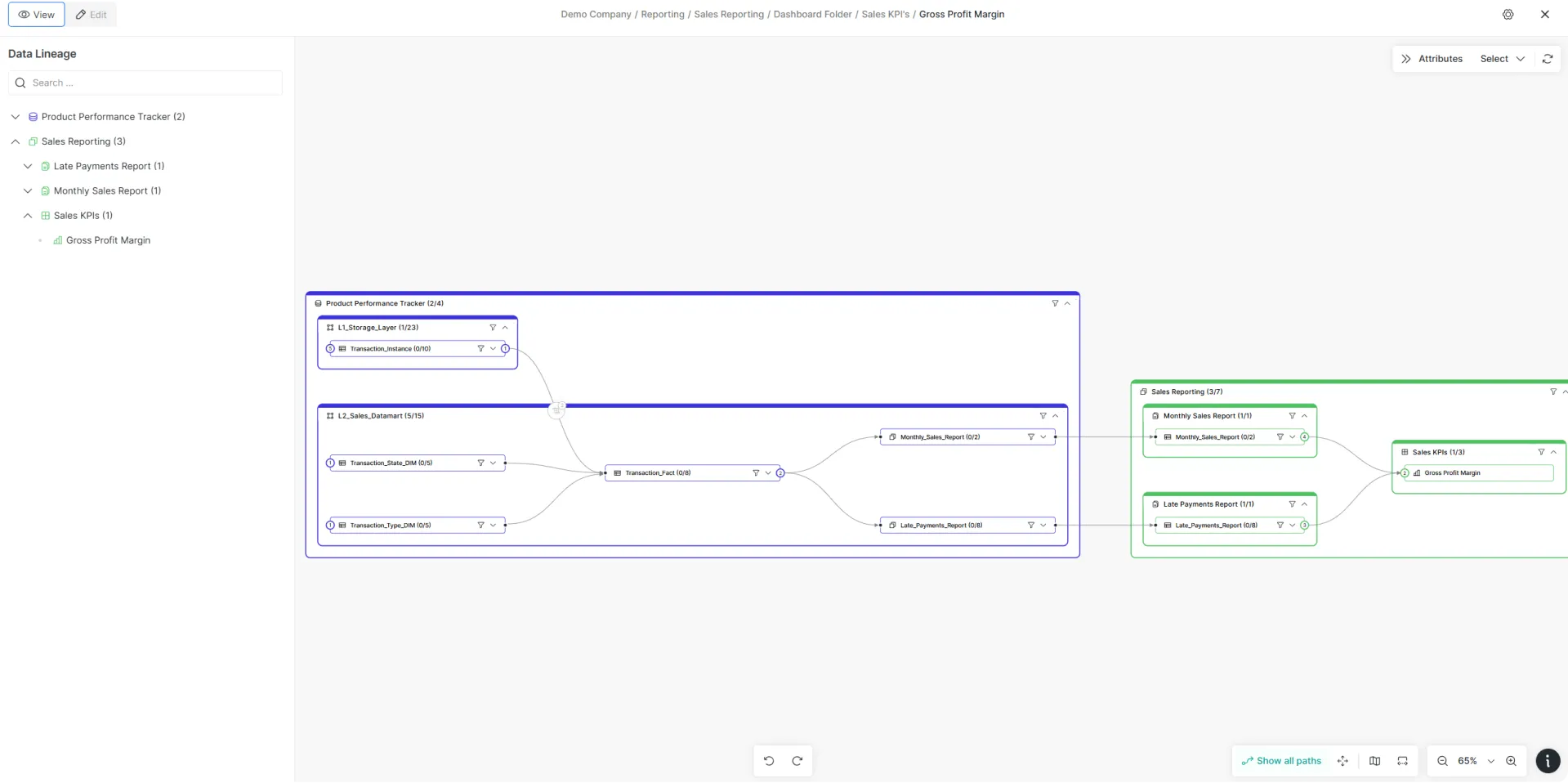Expand the Attributes panel
The height and width of the screenshot is (783, 1568).
click(x=1432, y=59)
